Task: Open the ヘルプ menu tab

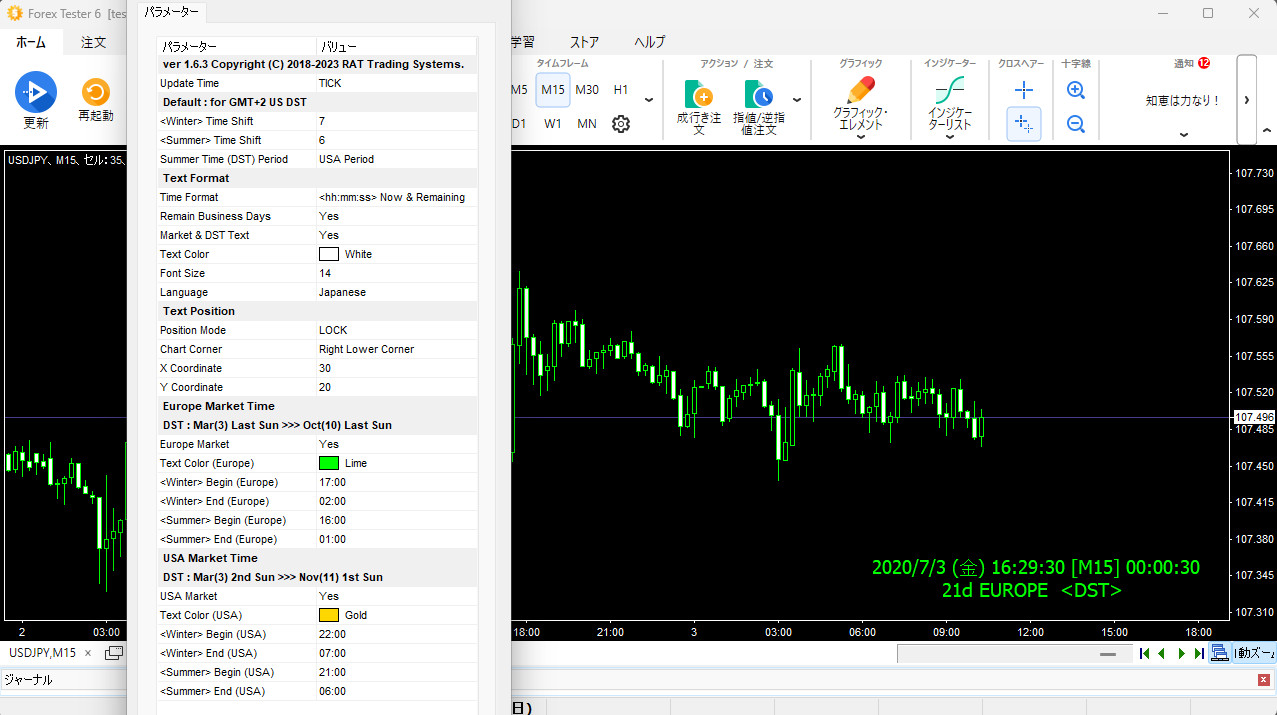Action: click(x=649, y=42)
